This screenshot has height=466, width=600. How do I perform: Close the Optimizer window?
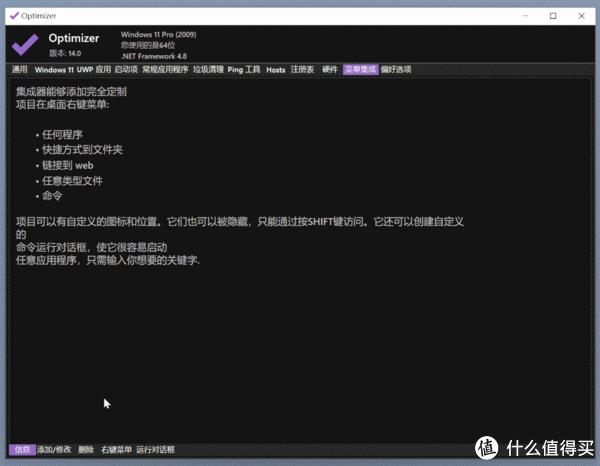581,16
